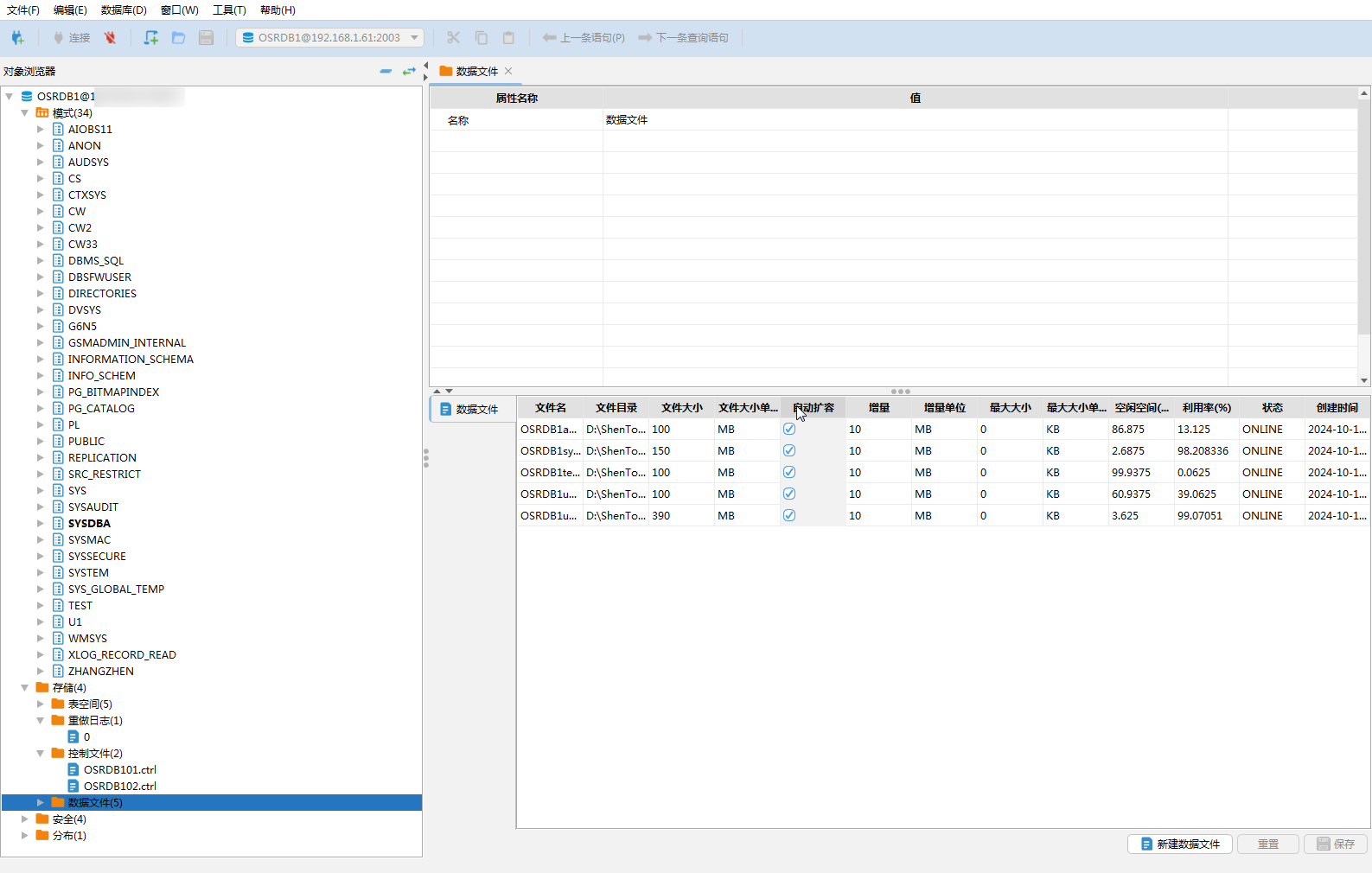1372x873 pixels.
Task: Collapse the 控制文件(2) folder
Action: 41,753
